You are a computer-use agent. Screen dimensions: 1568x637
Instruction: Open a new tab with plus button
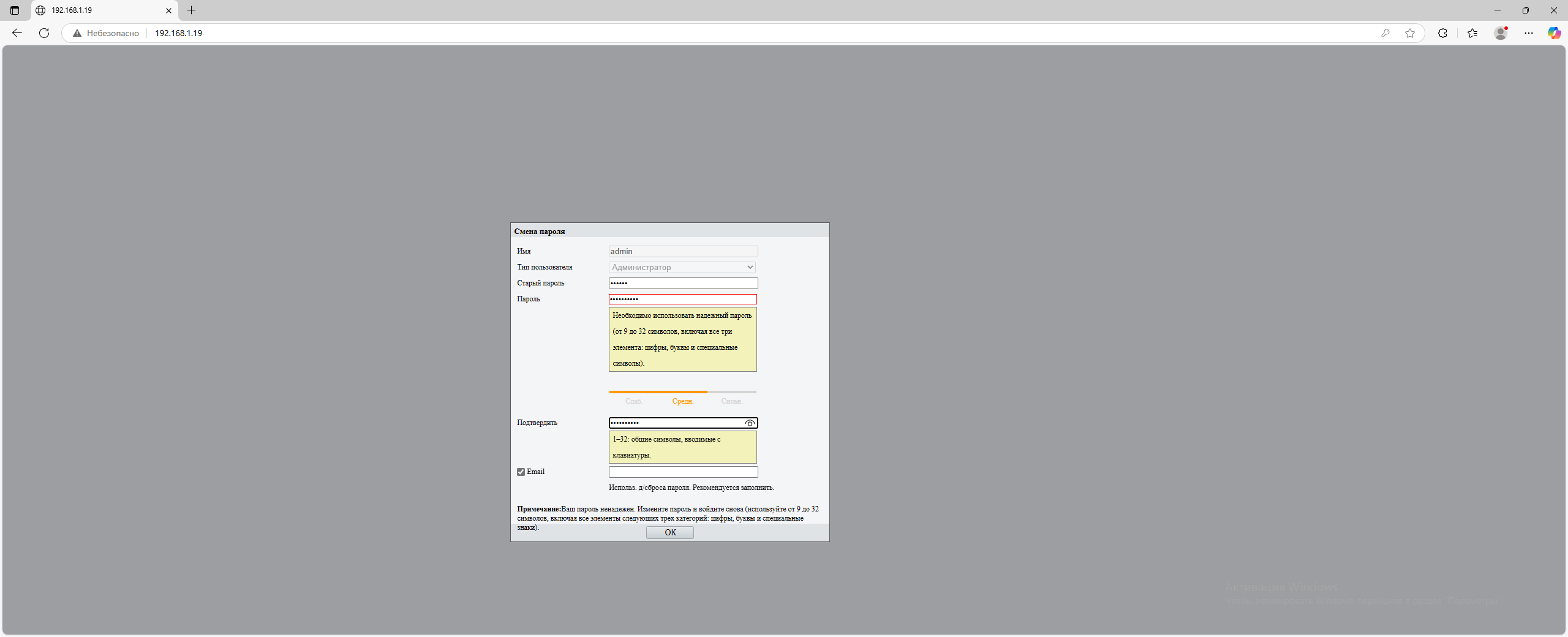(x=191, y=10)
